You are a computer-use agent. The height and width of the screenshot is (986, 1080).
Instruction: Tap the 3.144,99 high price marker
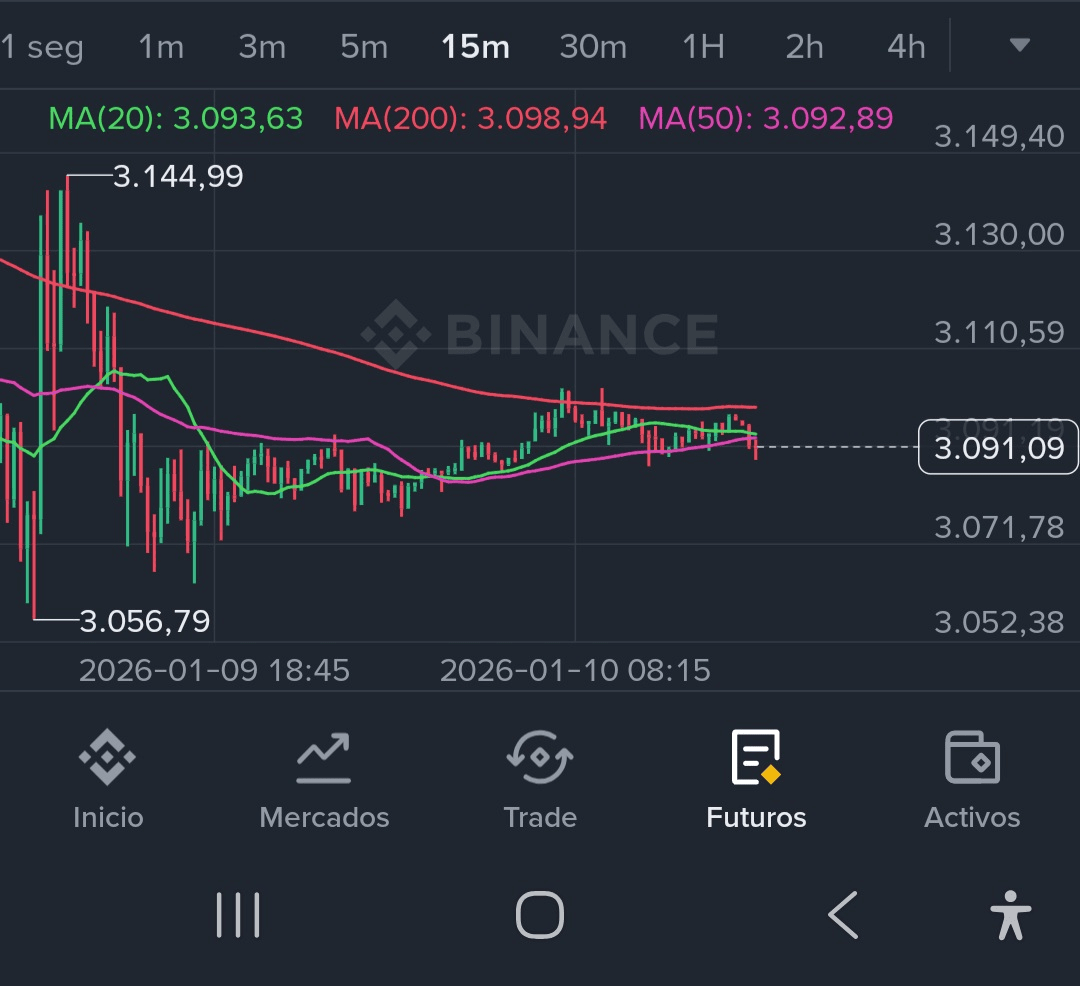[x=178, y=177]
